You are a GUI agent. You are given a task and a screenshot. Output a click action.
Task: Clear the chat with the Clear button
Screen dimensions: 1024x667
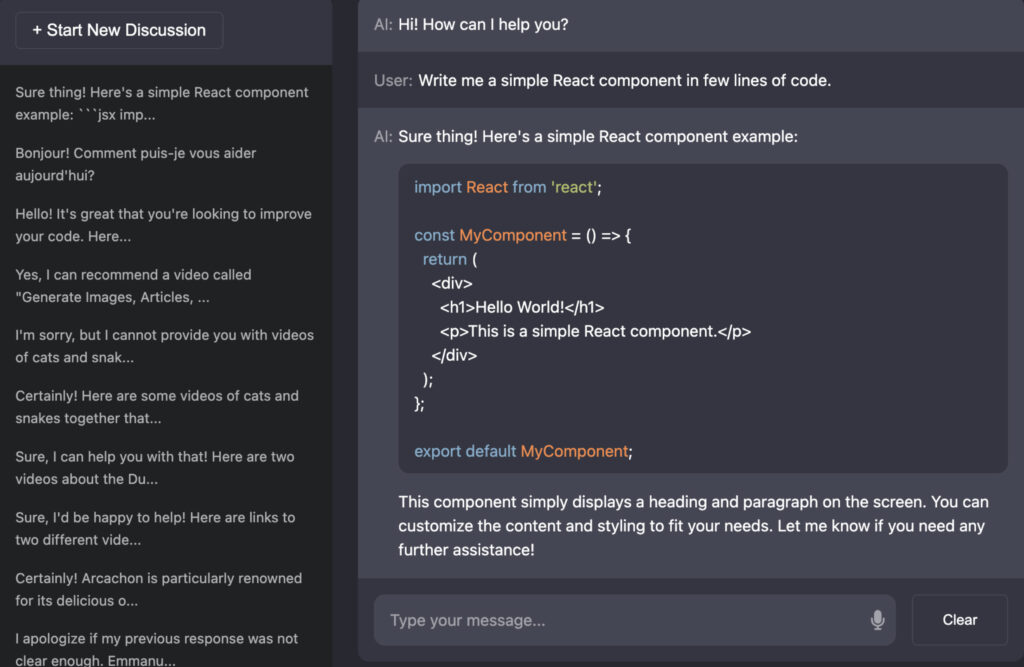click(x=959, y=620)
